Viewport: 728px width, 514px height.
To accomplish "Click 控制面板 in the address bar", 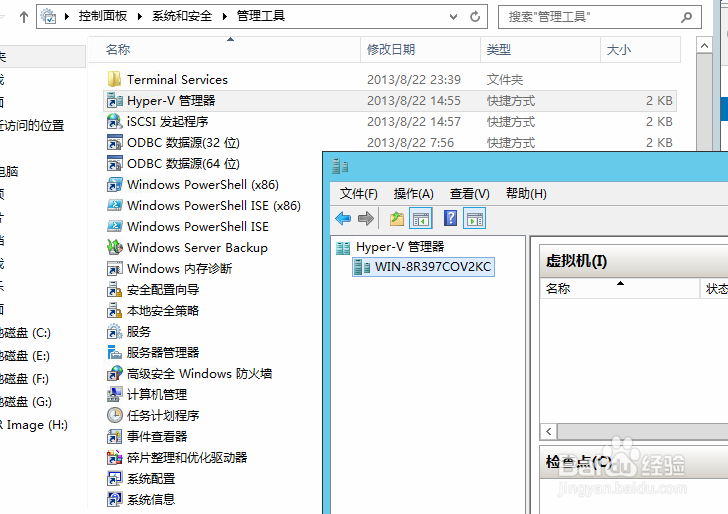I will click(x=103, y=16).
